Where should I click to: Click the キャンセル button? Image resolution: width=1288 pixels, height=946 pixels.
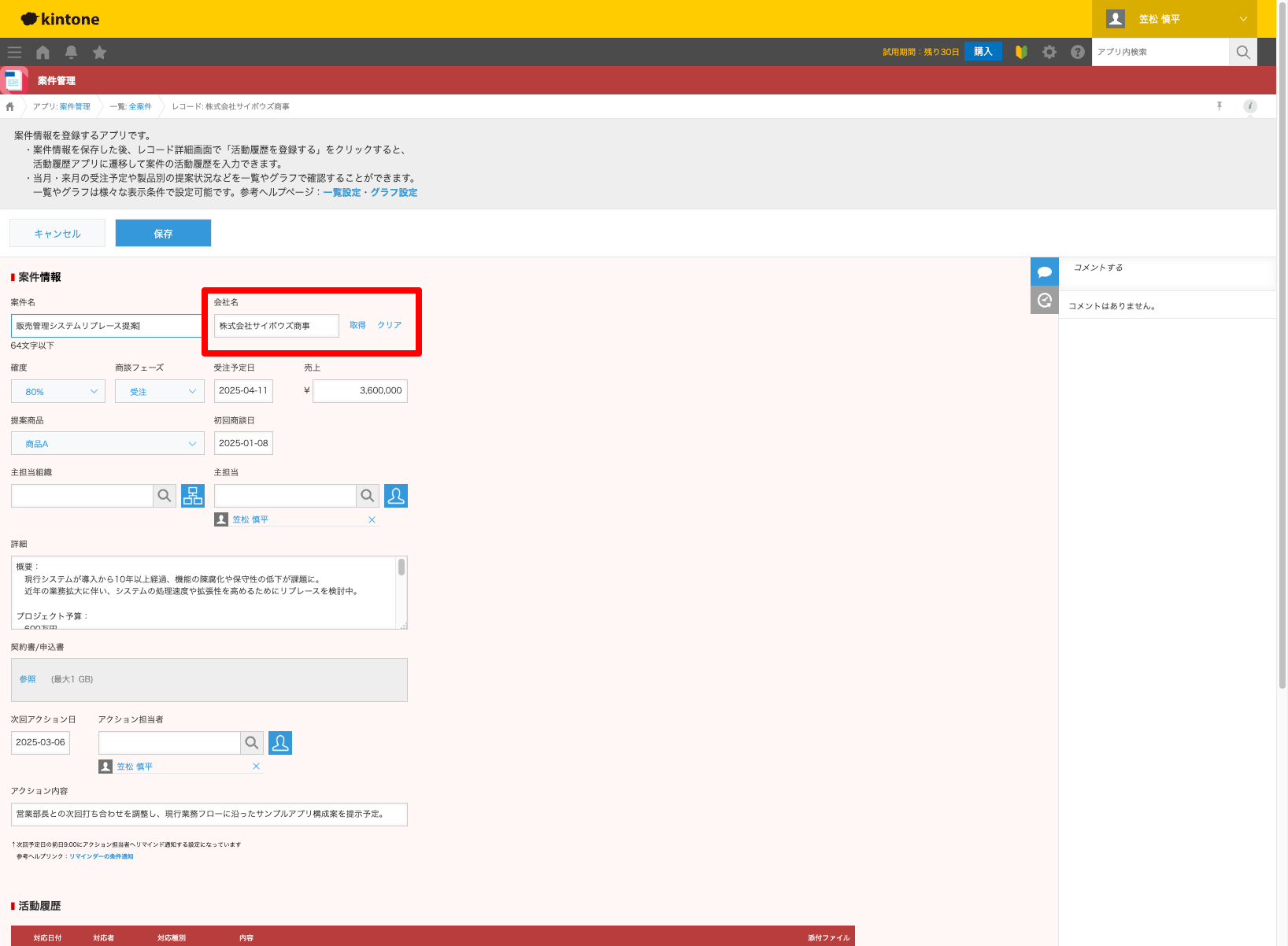57,233
